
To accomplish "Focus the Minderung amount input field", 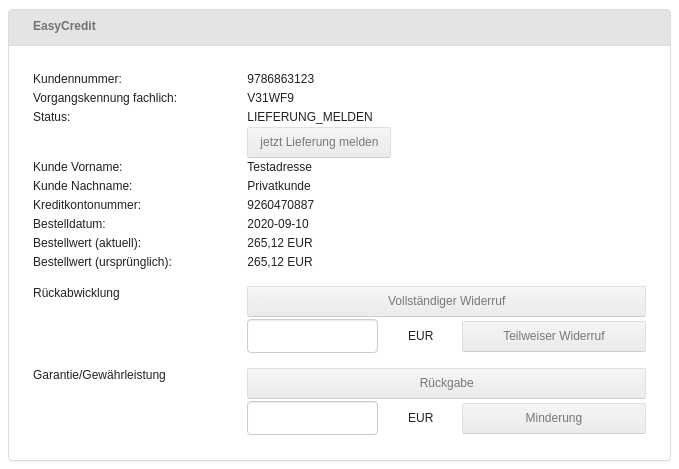I will pyautogui.click(x=312, y=418).
